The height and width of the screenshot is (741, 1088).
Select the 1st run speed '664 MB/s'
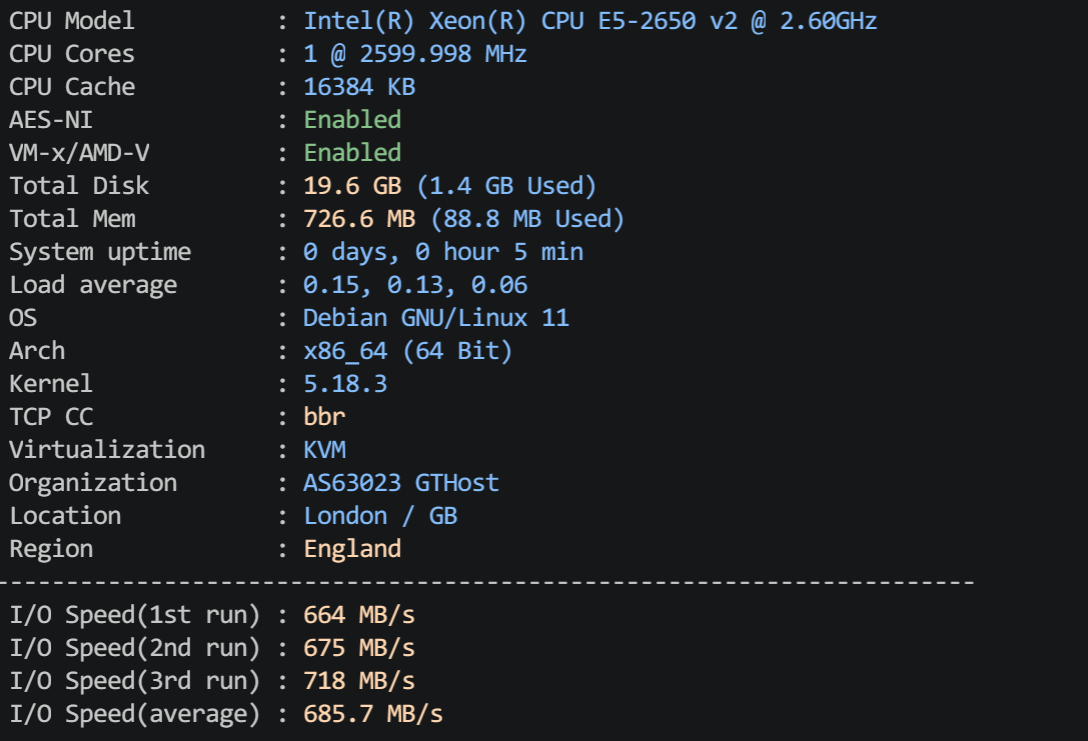tap(359, 615)
